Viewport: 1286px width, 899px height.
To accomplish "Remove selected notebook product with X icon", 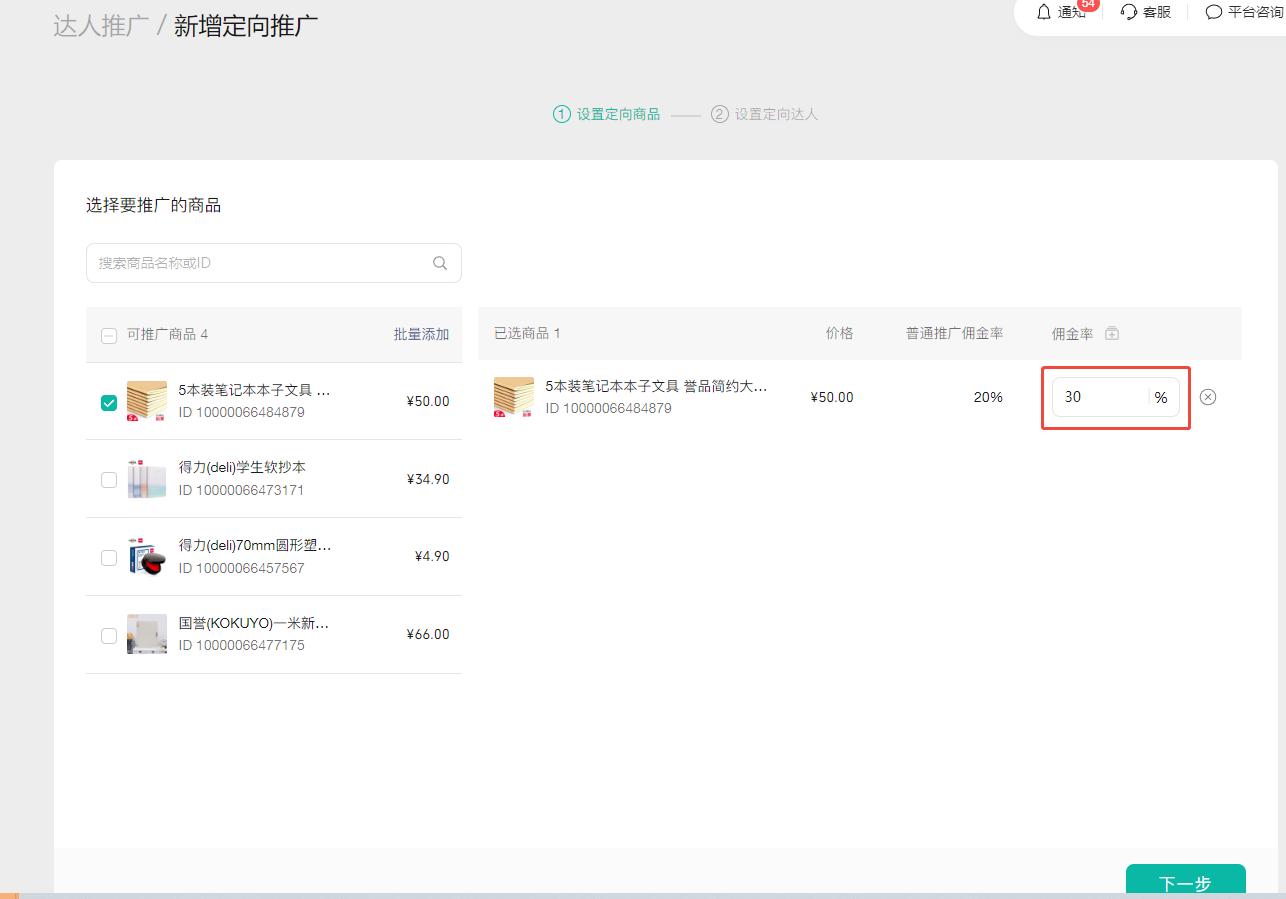I will pyautogui.click(x=1208, y=397).
